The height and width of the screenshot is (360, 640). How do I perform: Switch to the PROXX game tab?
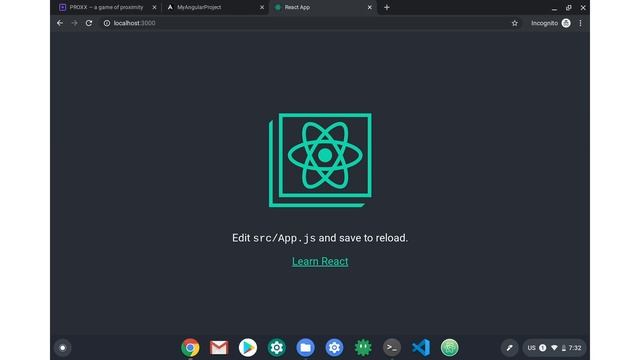click(x=107, y=7)
